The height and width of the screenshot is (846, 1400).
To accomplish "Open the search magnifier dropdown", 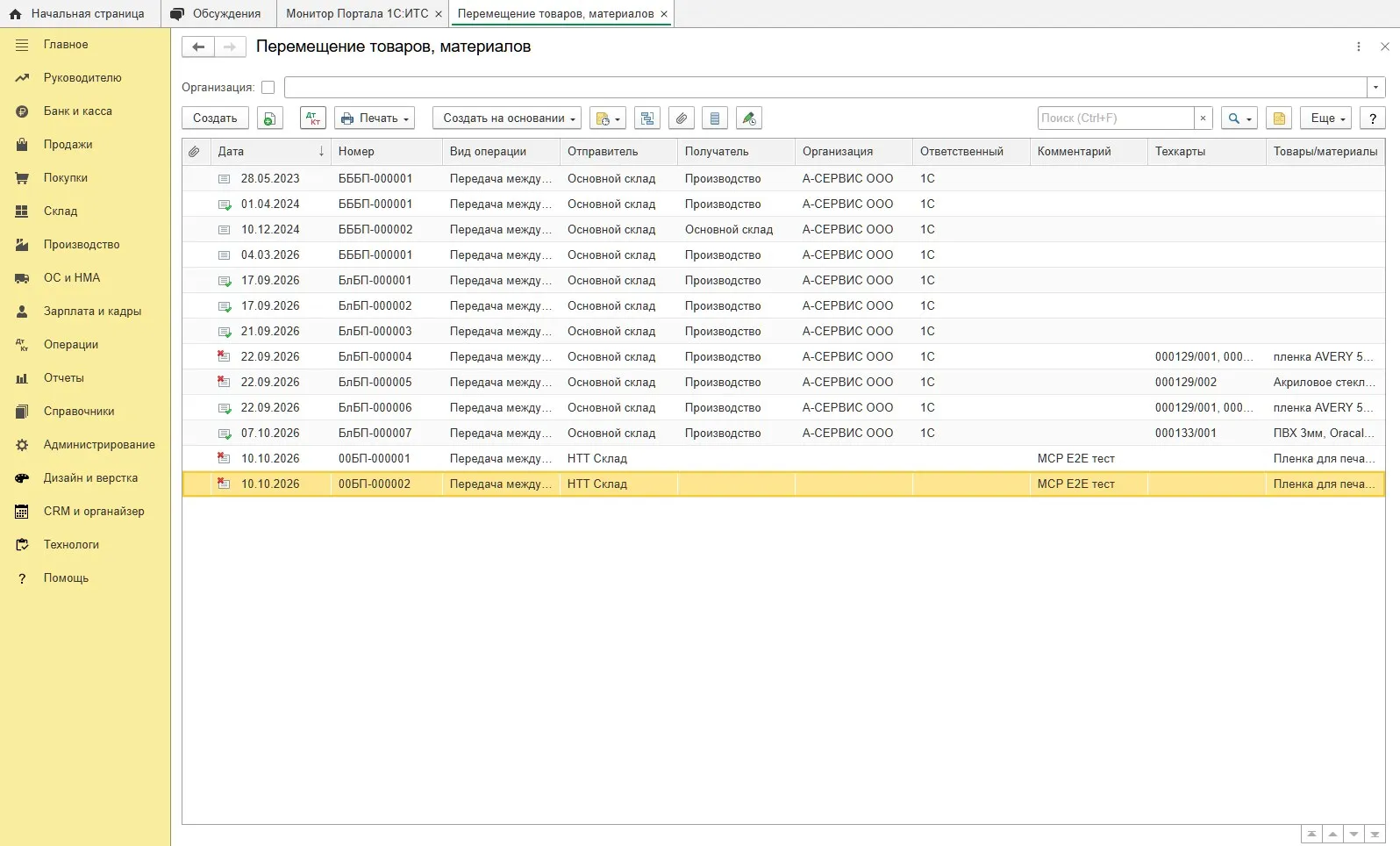I will click(x=1239, y=118).
